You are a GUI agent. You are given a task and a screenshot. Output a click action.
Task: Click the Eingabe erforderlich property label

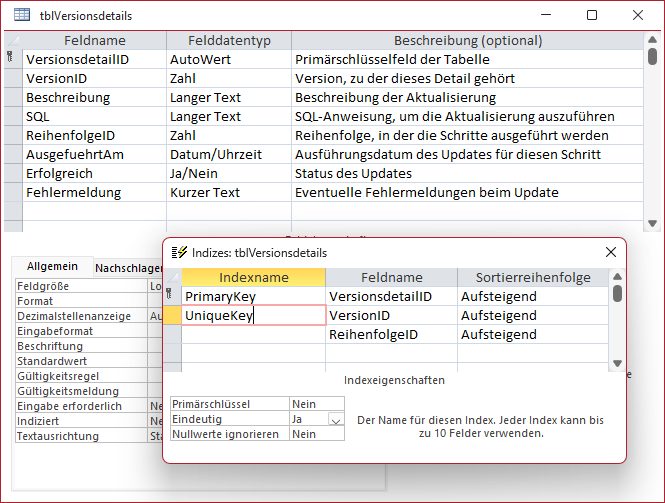pos(81,406)
